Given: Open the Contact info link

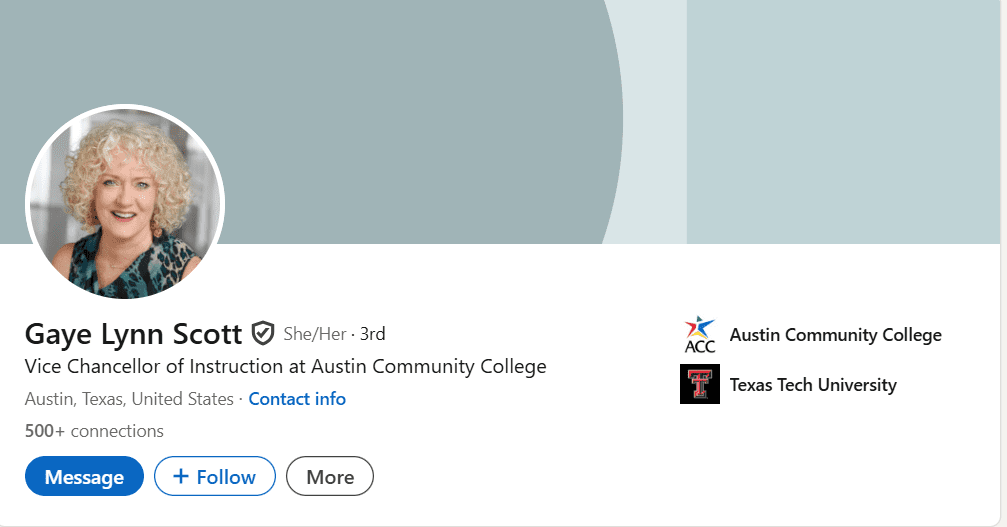Looking at the screenshot, I should (297, 399).
